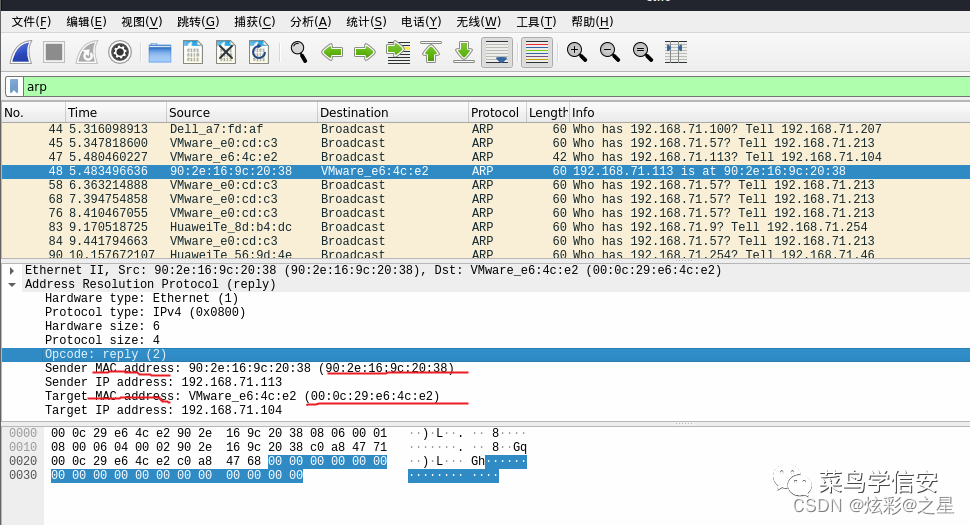This screenshot has width=970, height=525.
Task: Select Sender MAC address field
Action: 249,369
